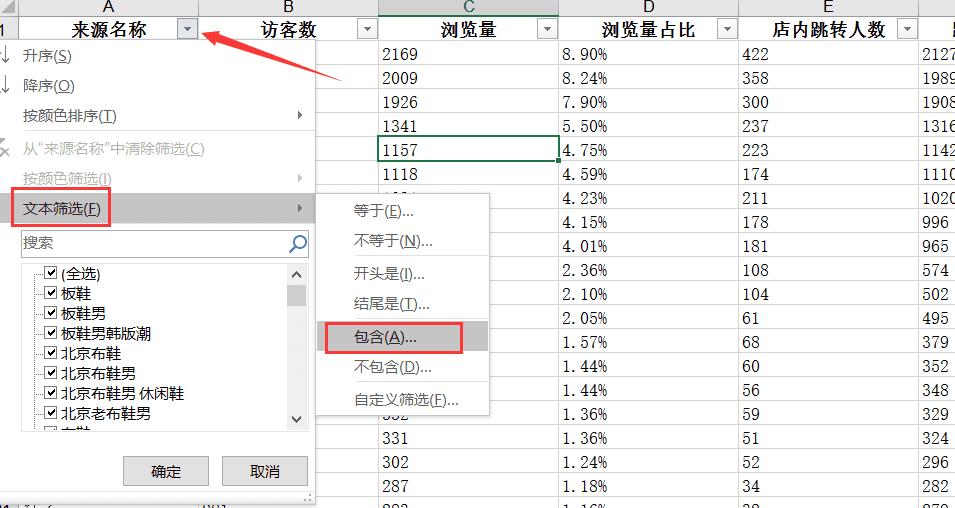Choose the 不等于 filter option
This screenshot has width=955, height=508.
[403, 241]
